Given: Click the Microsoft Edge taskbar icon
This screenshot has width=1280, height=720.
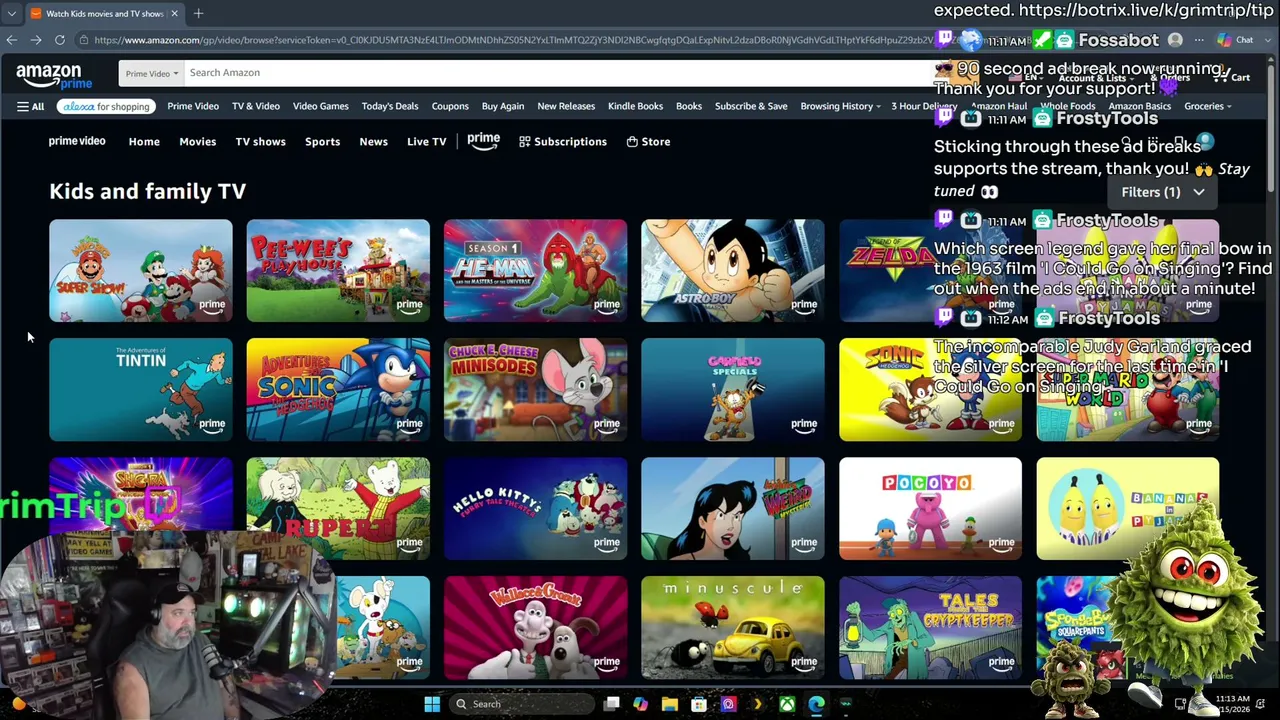Looking at the screenshot, I should click(x=816, y=704).
